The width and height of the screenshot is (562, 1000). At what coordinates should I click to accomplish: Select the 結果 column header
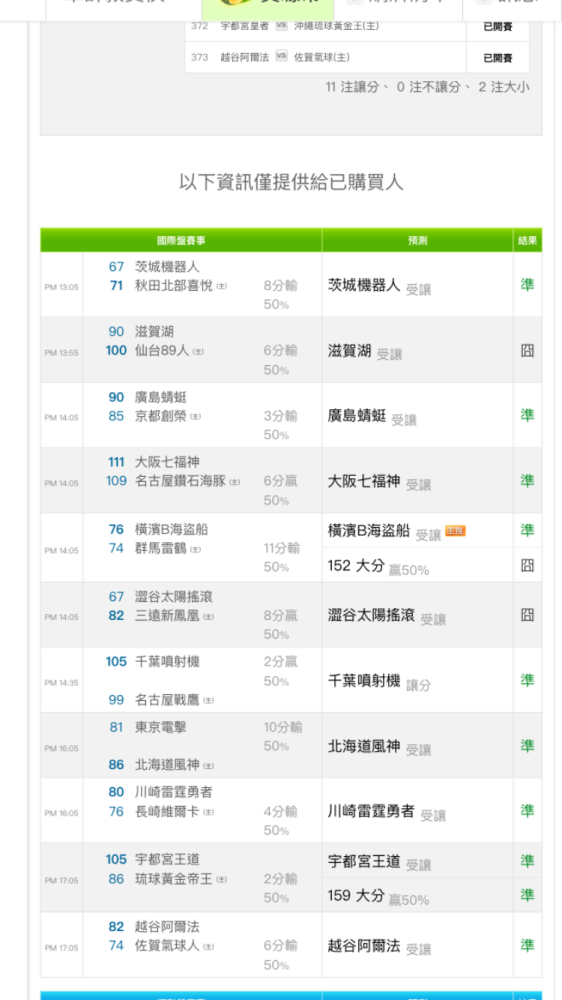pos(528,240)
